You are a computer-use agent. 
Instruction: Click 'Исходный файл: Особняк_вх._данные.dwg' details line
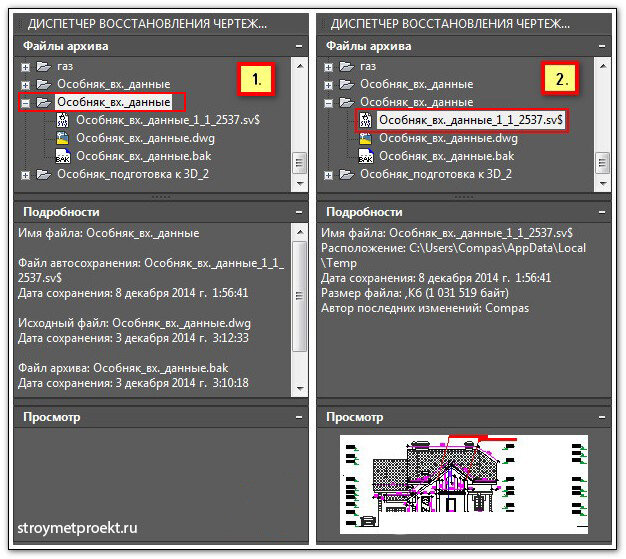point(134,323)
